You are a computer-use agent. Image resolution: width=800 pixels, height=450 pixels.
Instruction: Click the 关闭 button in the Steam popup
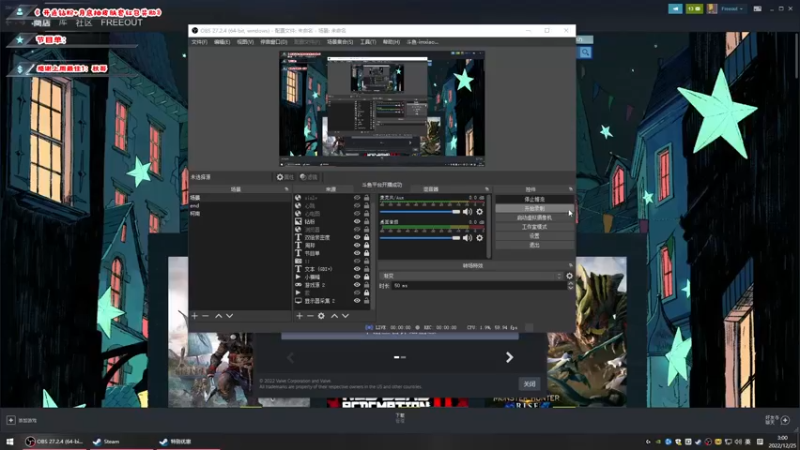coord(529,384)
